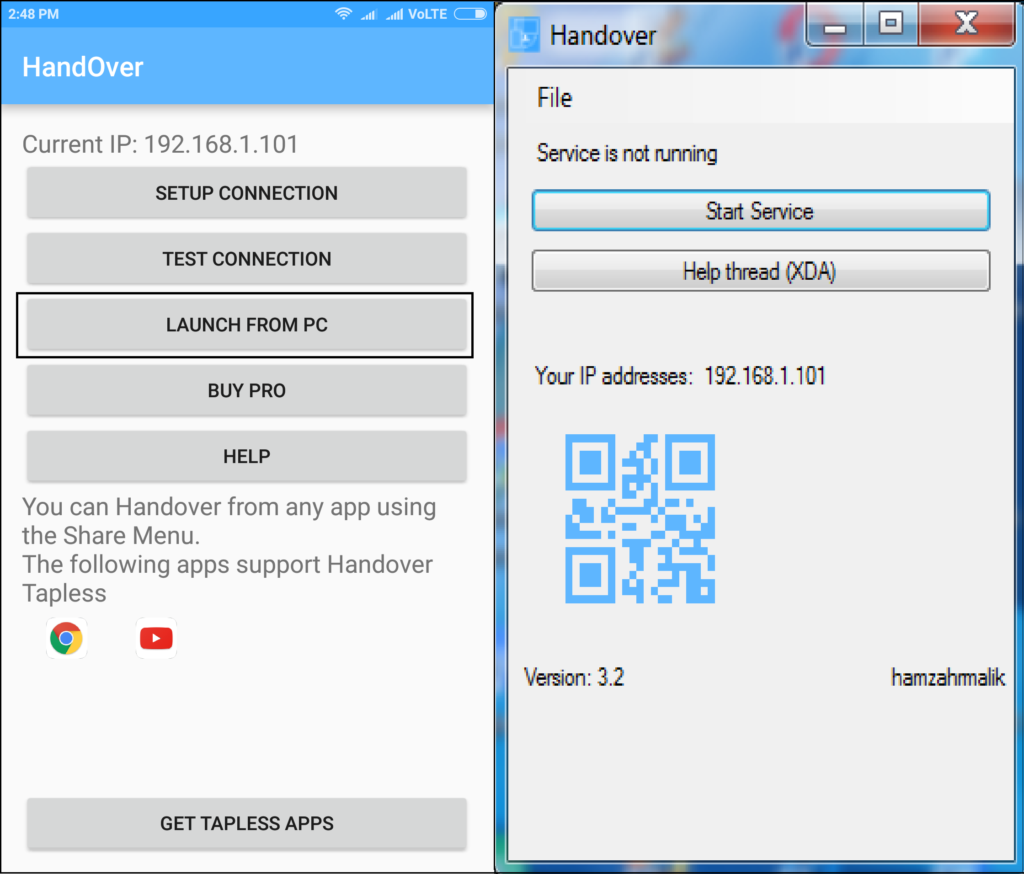Click the Handover window title icon

pos(524,35)
